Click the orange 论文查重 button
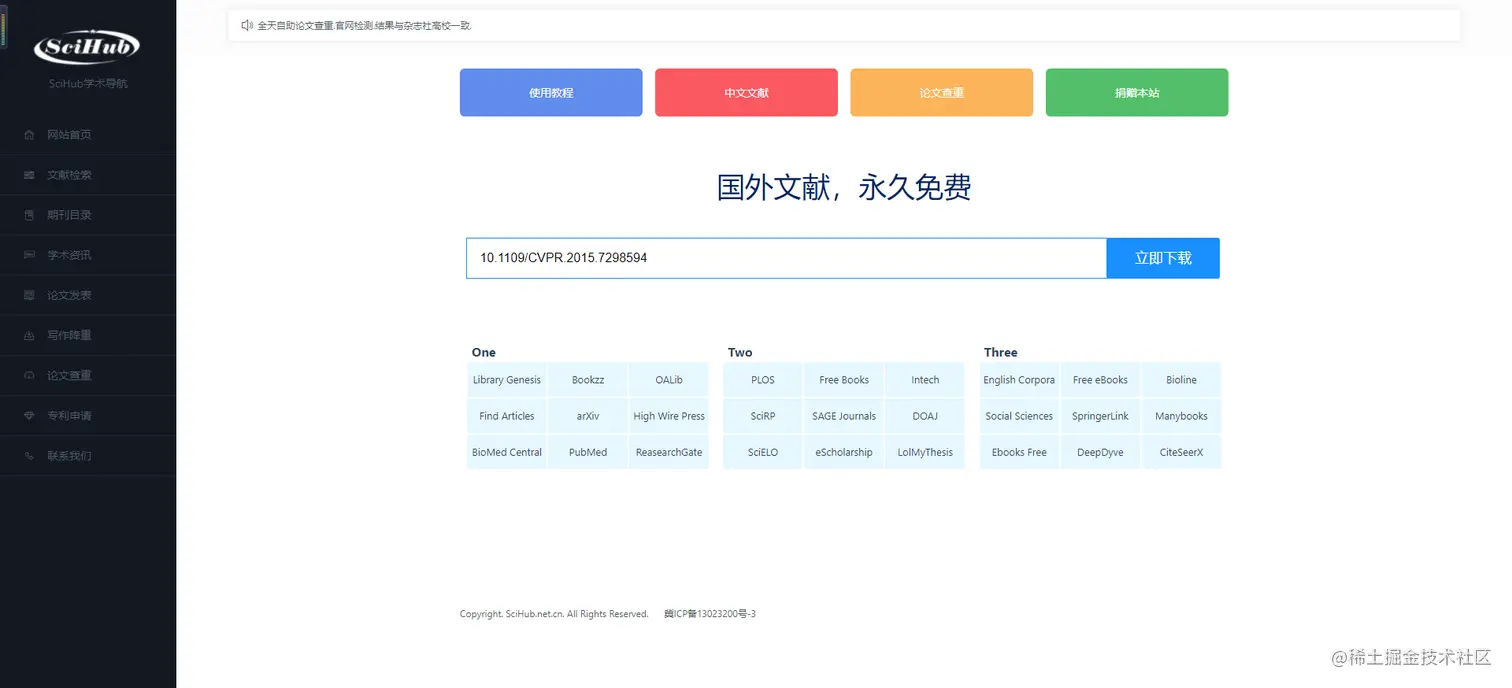Screen dimensions: 1512x688 coord(942,92)
